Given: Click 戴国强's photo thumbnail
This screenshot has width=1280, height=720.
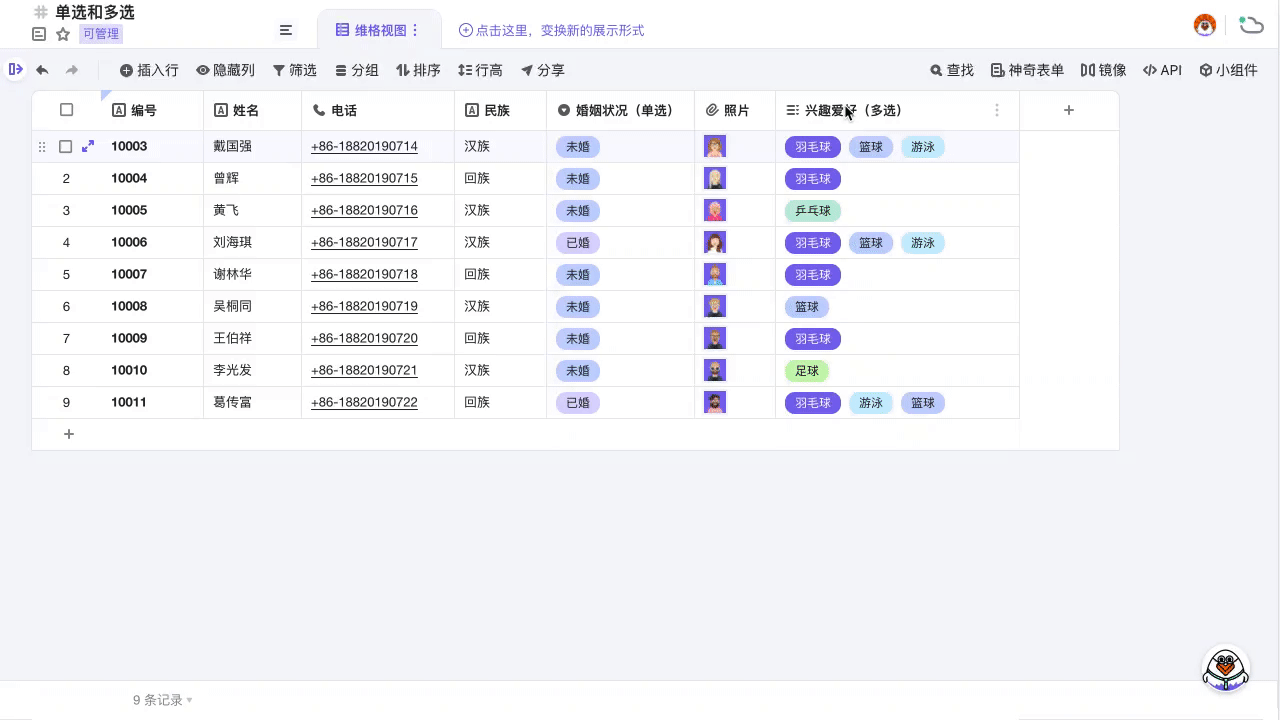Looking at the screenshot, I should click(x=715, y=146).
